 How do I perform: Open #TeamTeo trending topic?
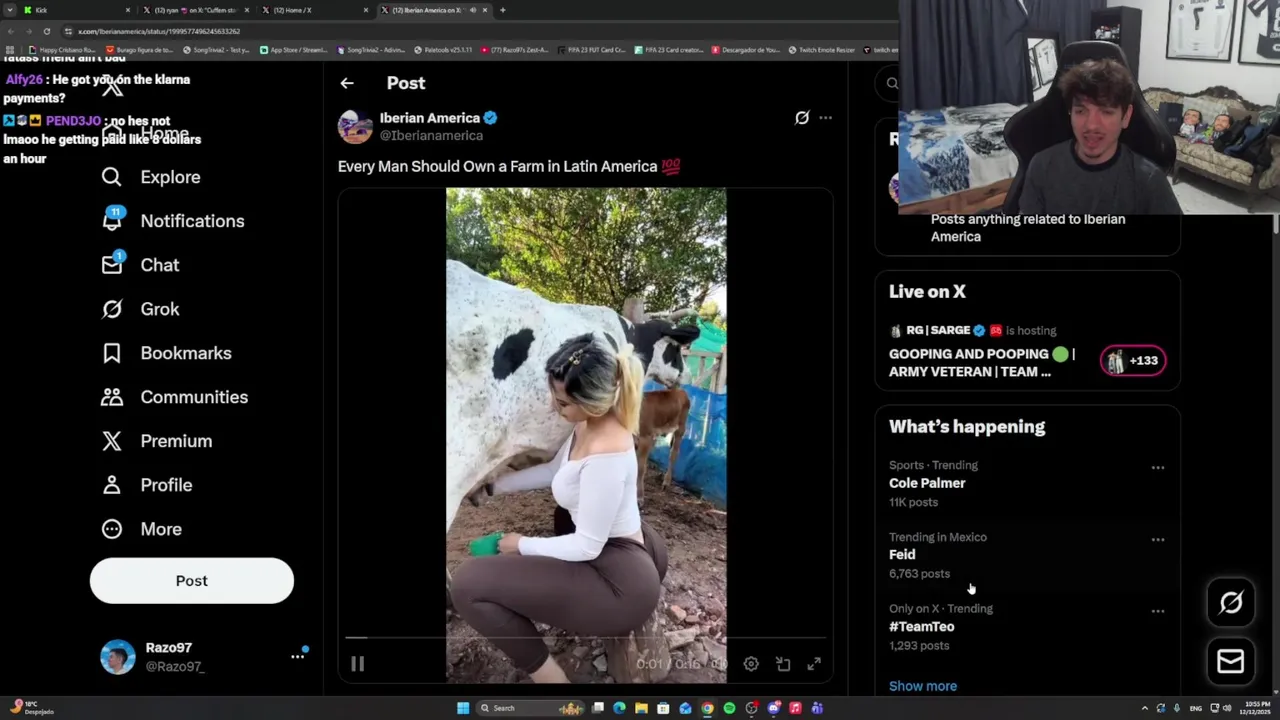[x=921, y=627]
